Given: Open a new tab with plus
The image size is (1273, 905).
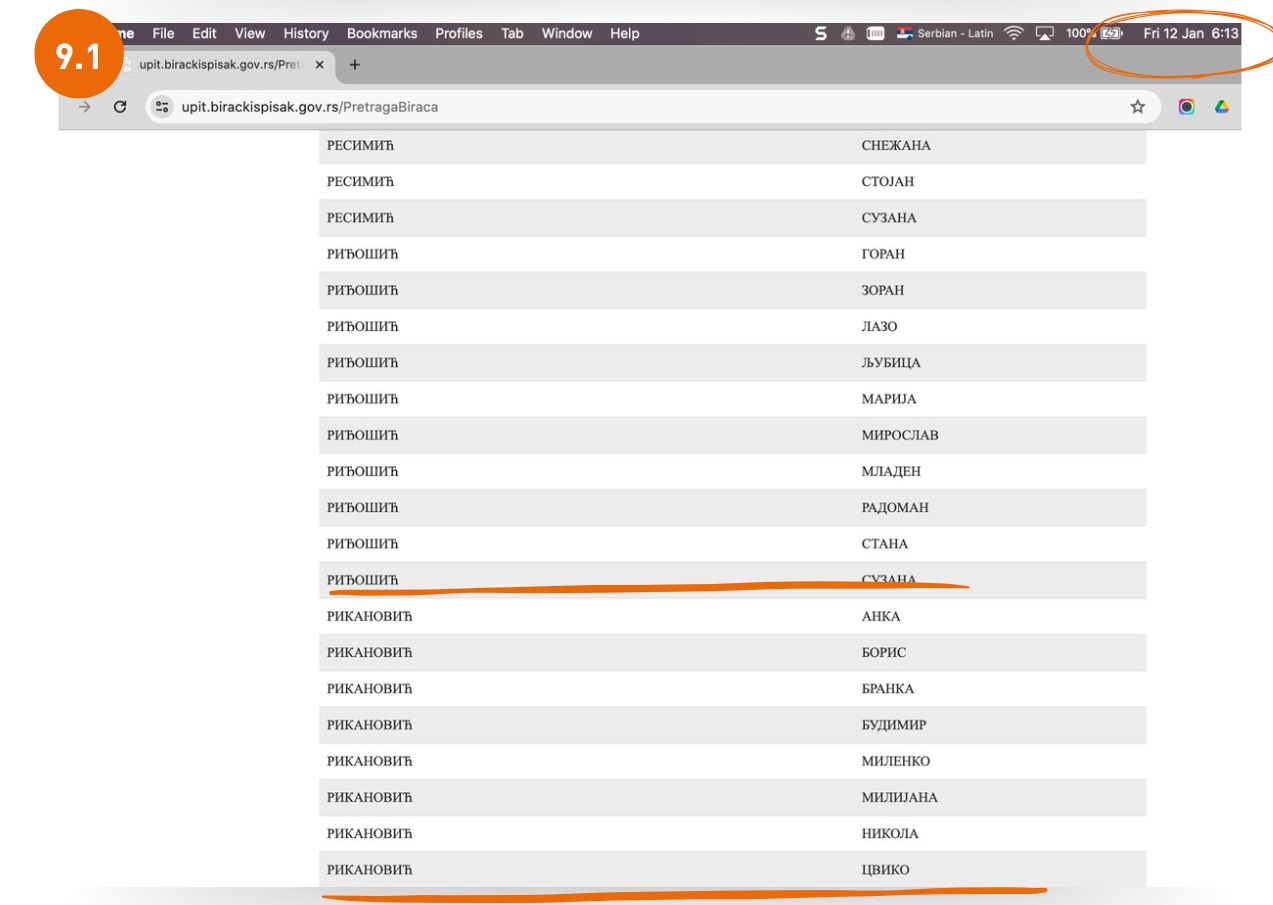Looking at the screenshot, I should click(x=354, y=65).
